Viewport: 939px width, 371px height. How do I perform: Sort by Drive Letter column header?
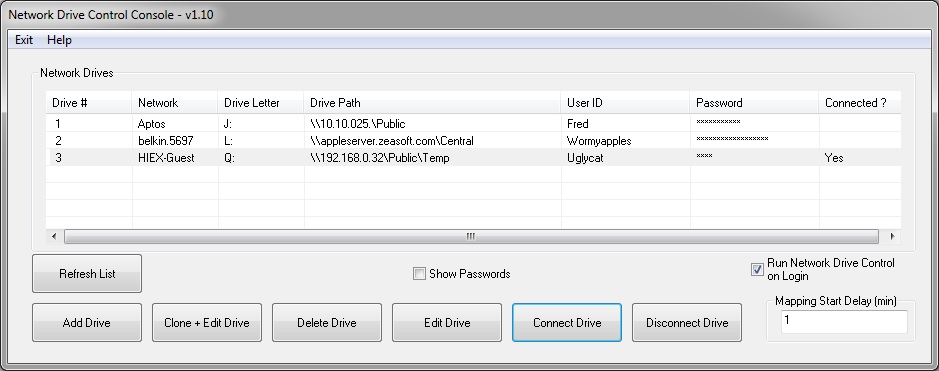[261, 103]
